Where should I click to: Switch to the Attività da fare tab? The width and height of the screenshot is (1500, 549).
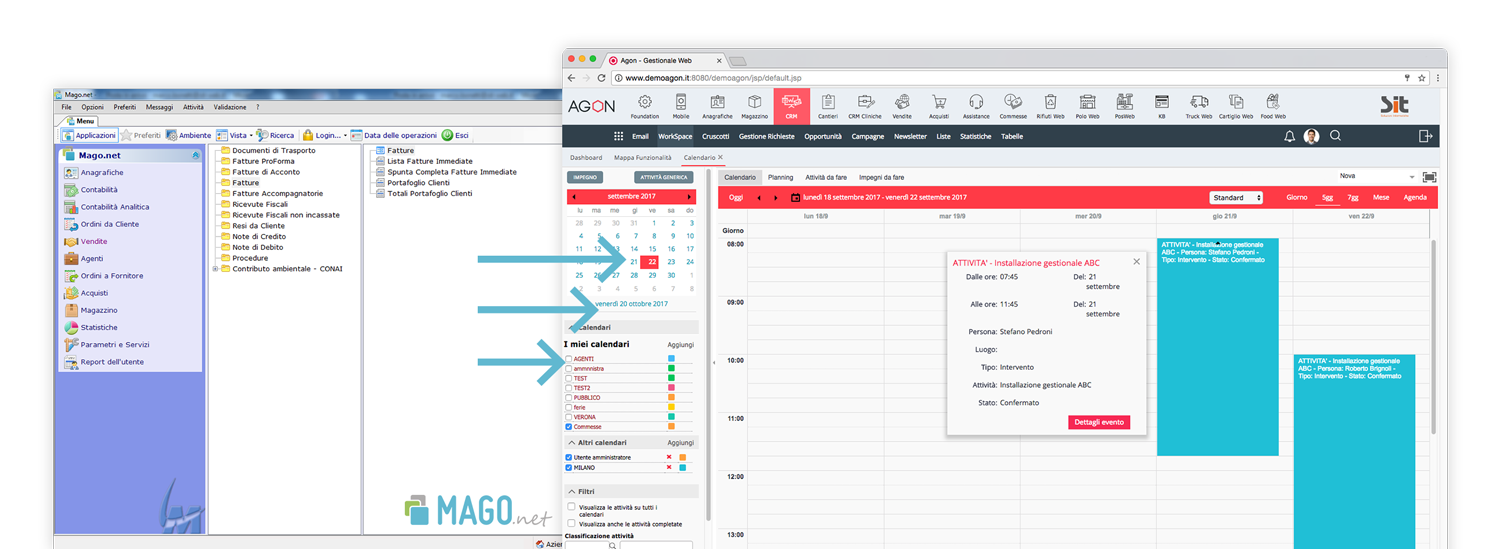point(826,177)
